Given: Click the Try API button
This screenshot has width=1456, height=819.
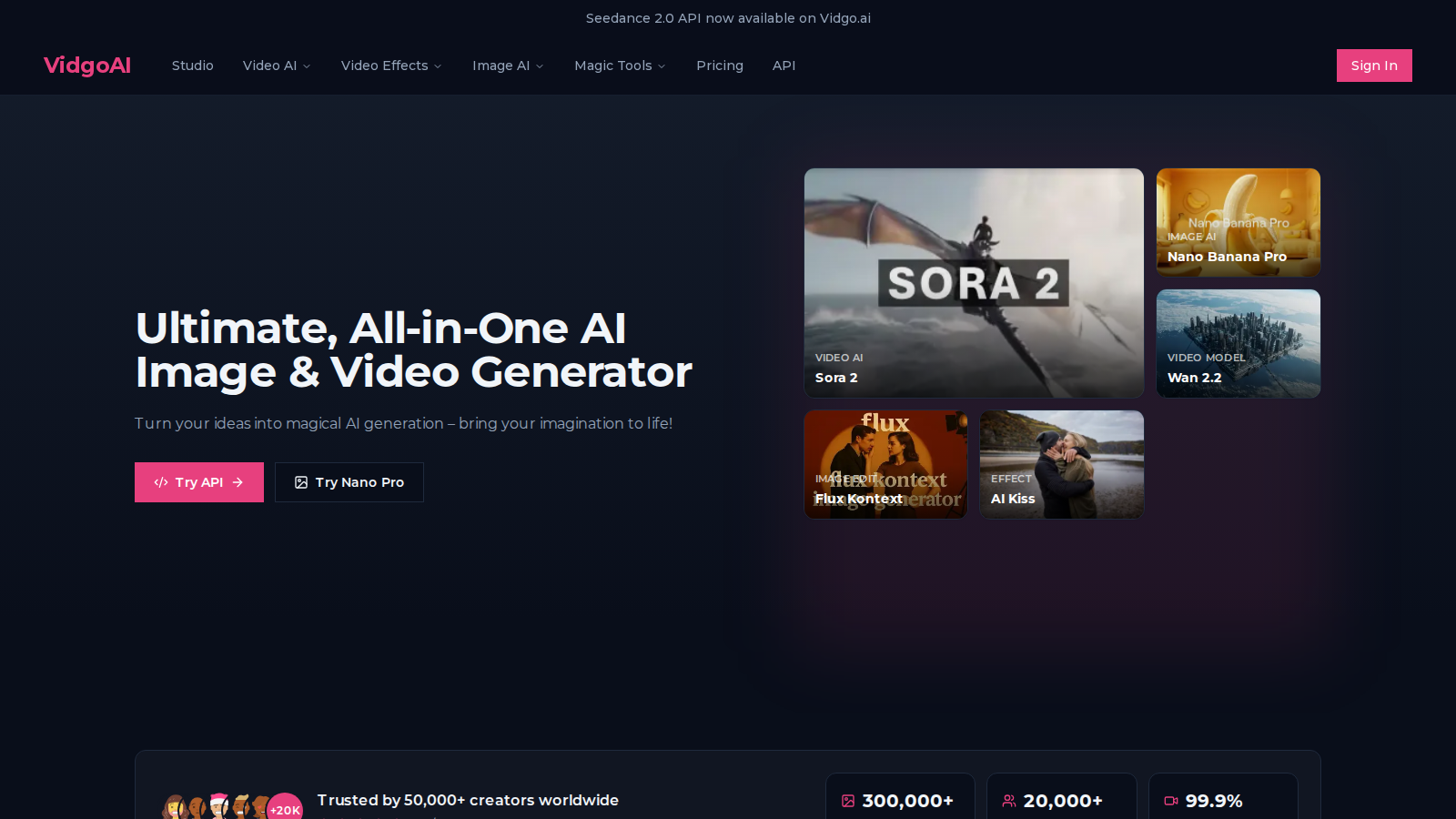Looking at the screenshot, I should click(199, 482).
